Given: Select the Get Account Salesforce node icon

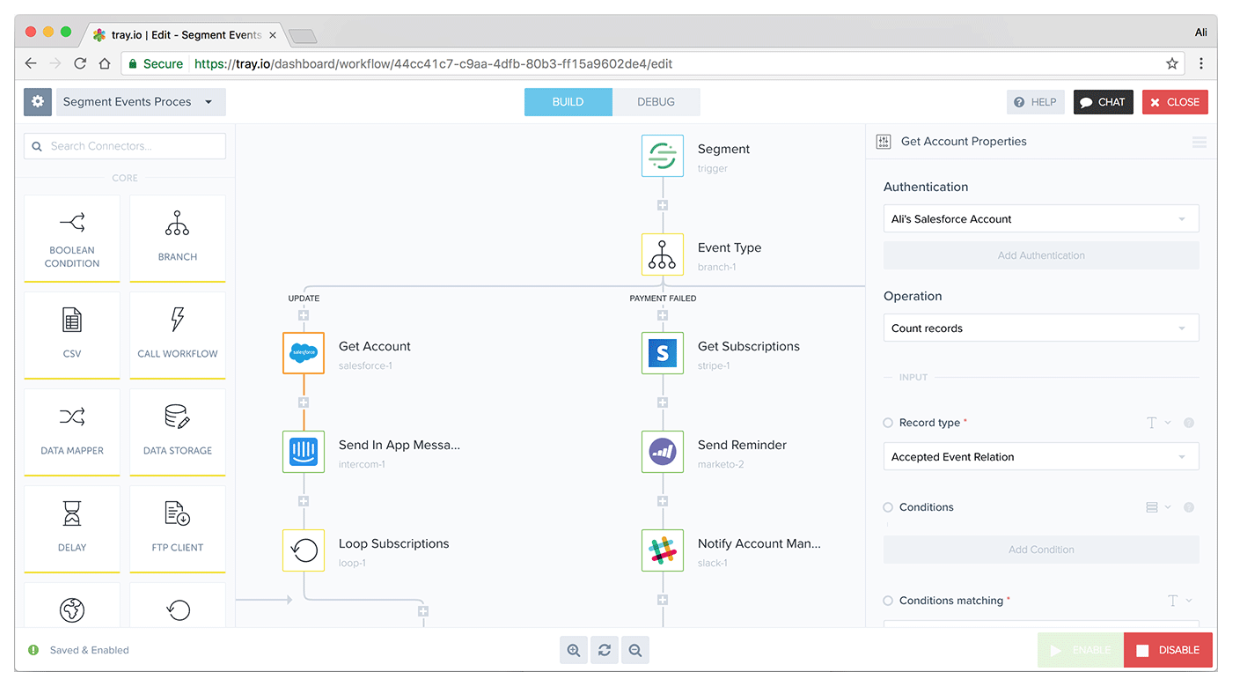Looking at the screenshot, I should tap(303, 353).
